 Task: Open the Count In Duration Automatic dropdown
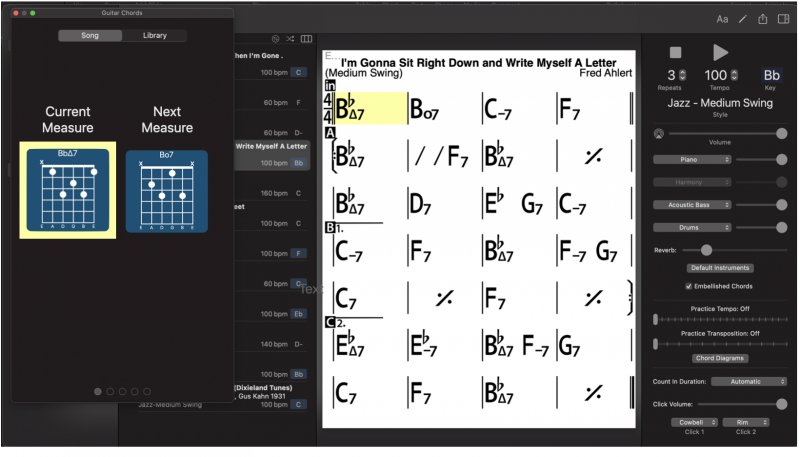(748, 382)
